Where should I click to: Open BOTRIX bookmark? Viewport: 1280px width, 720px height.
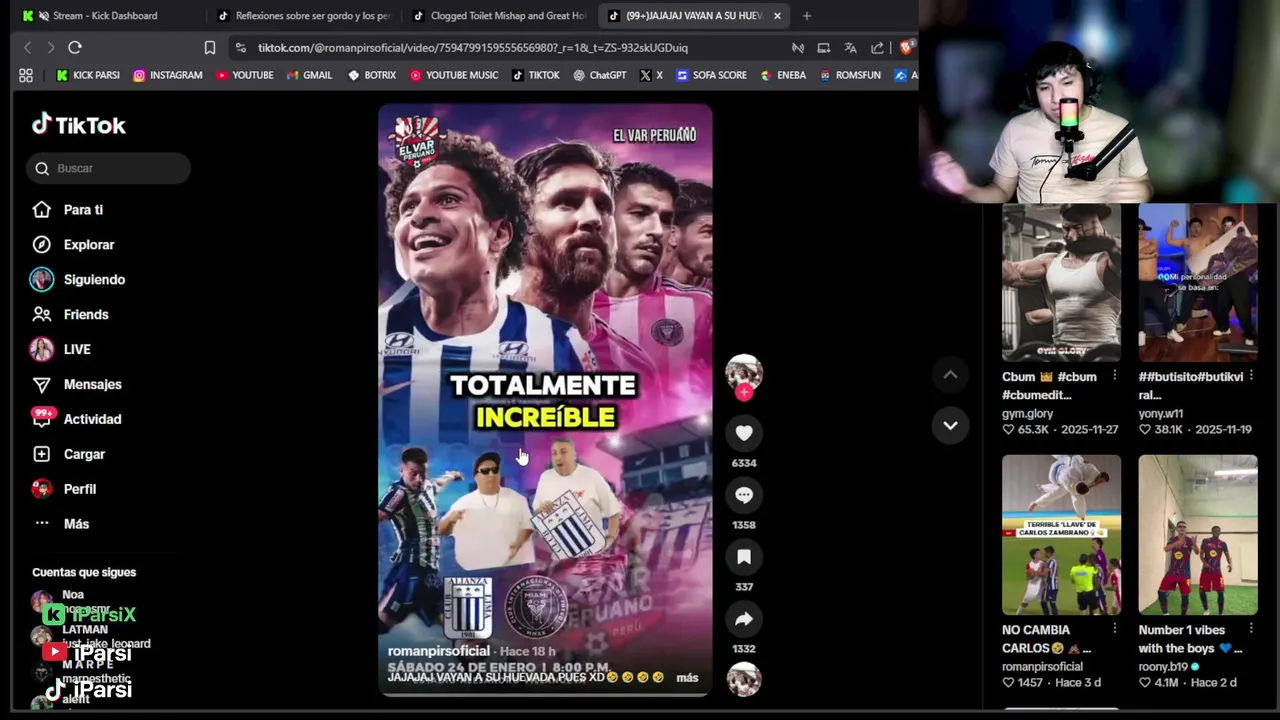pyautogui.click(x=372, y=75)
